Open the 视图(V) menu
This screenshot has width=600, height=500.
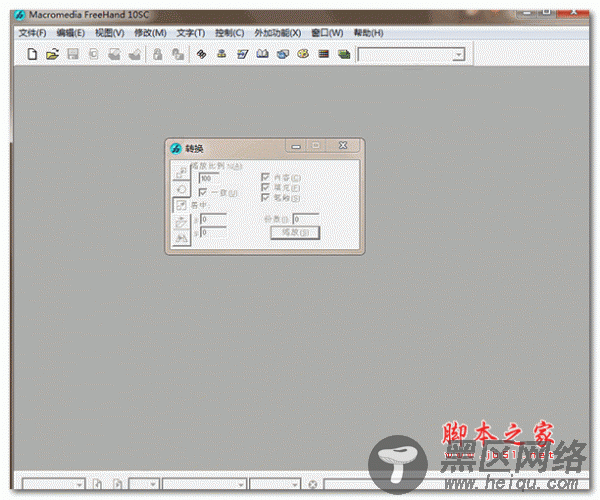point(110,33)
